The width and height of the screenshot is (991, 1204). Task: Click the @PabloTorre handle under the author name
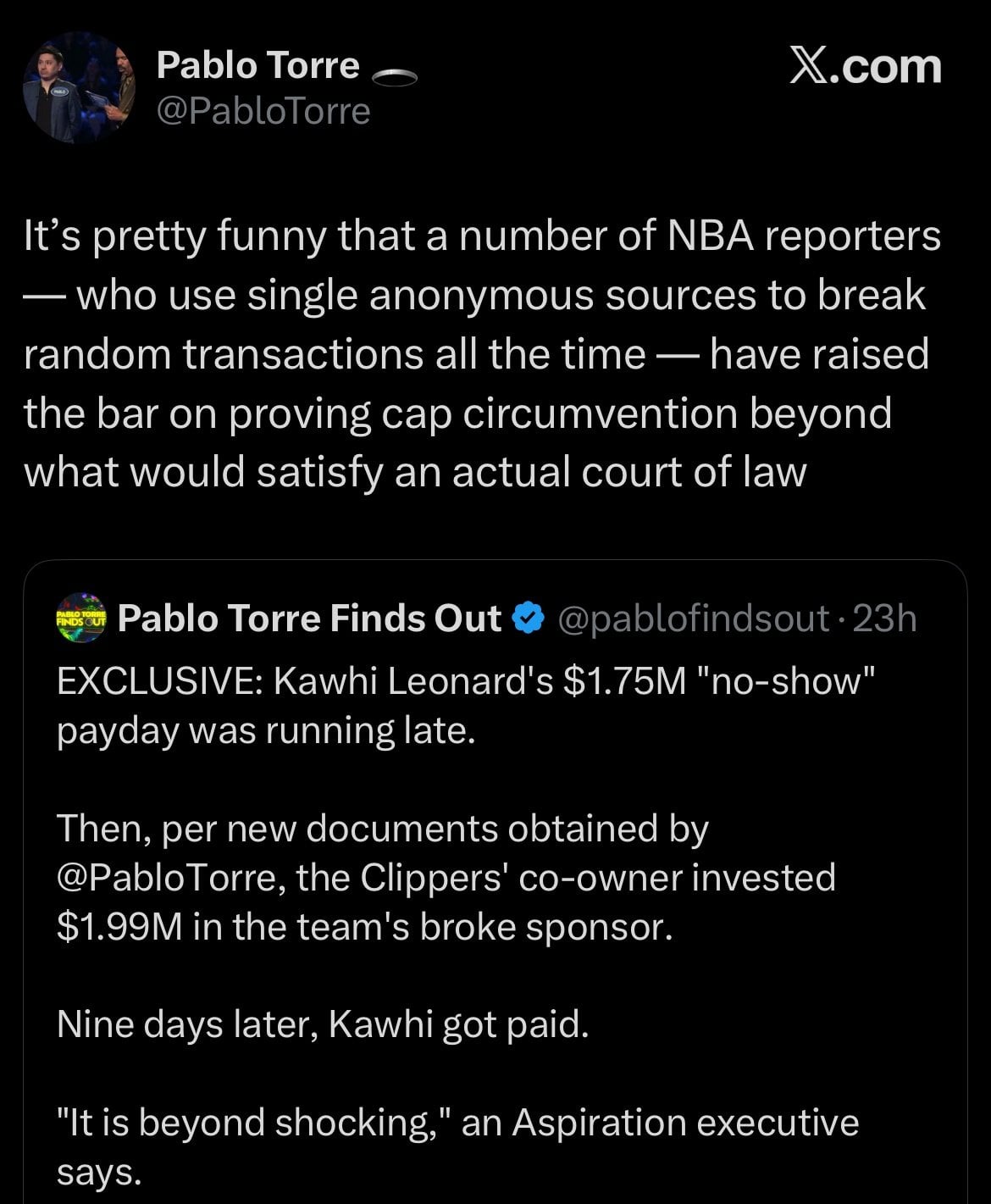(x=263, y=112)
